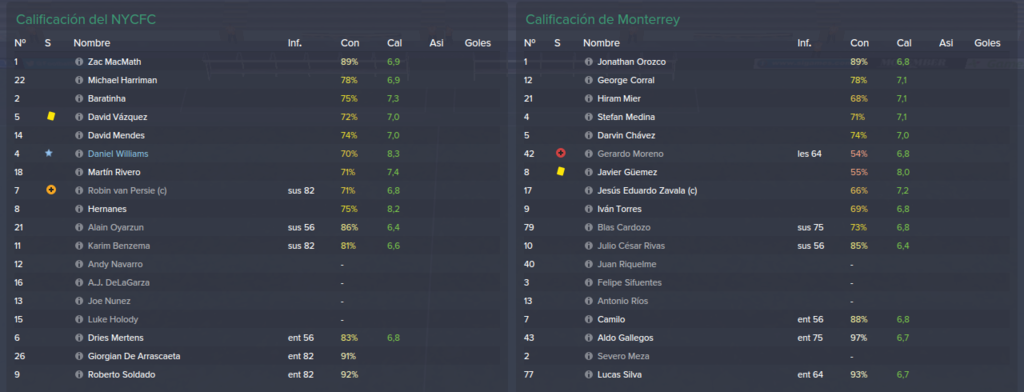Open info icon beside Jonathan Orozco

pyautogui.click(x=588, y=62)
